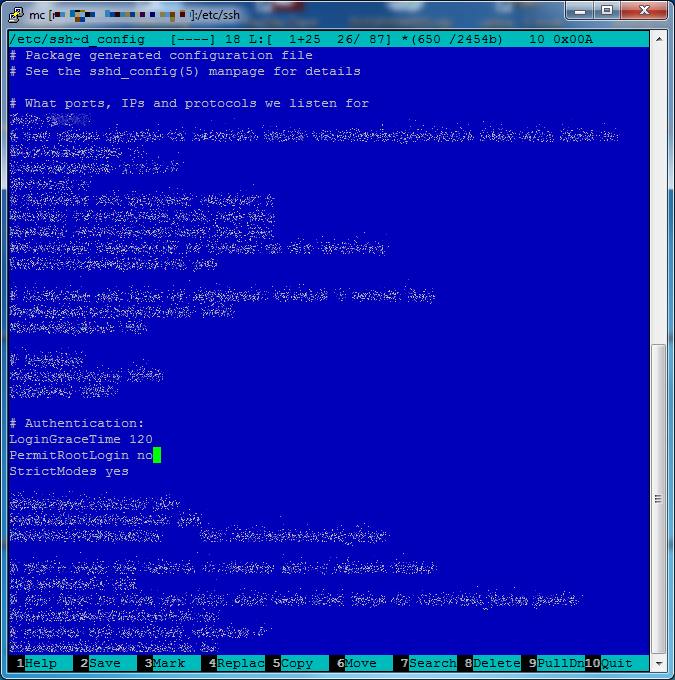
Task: Click the scrollbar up arrow
Action: [x=659, y=38]
